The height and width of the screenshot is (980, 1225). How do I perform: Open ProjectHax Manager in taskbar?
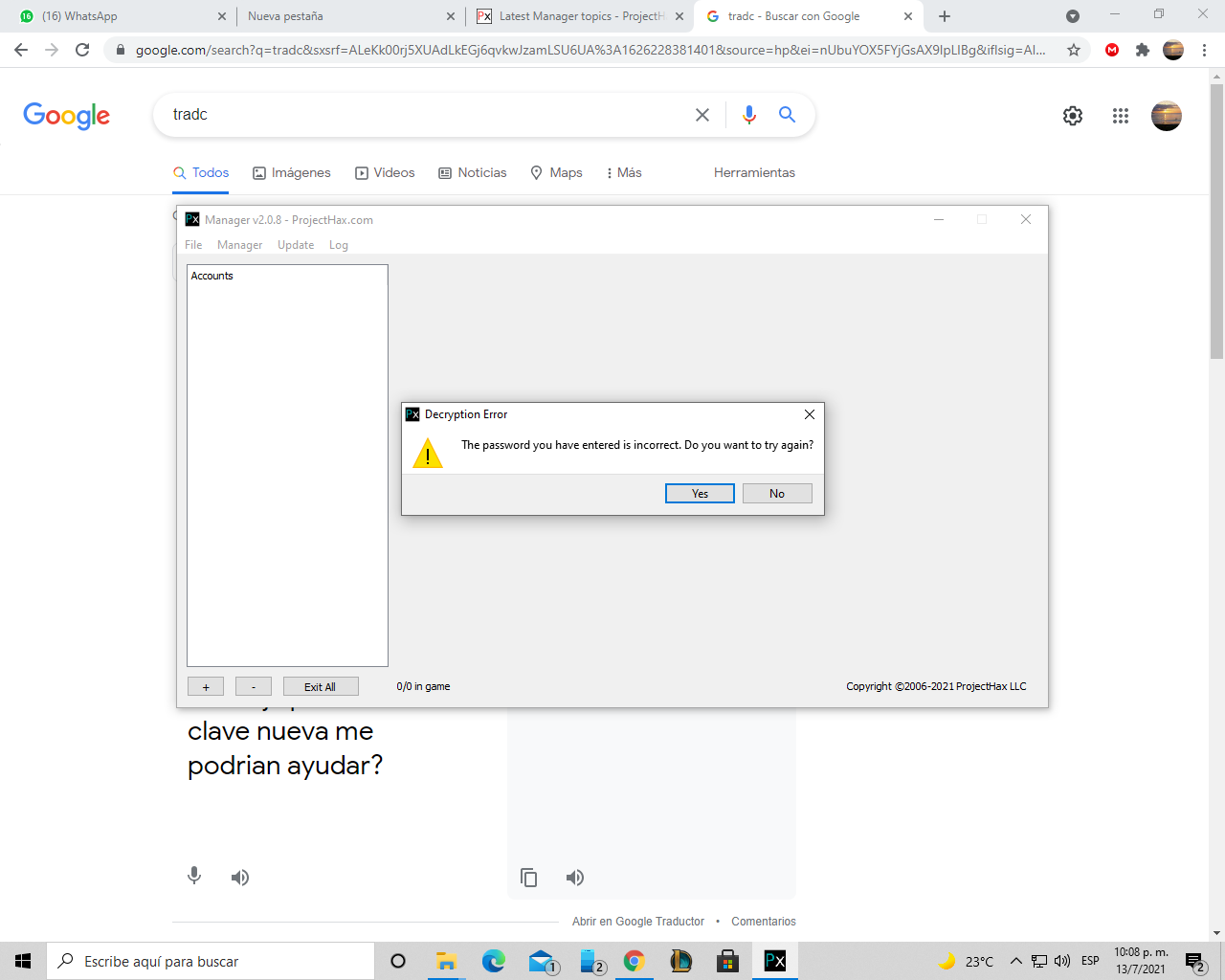click(x=775, y=961)
